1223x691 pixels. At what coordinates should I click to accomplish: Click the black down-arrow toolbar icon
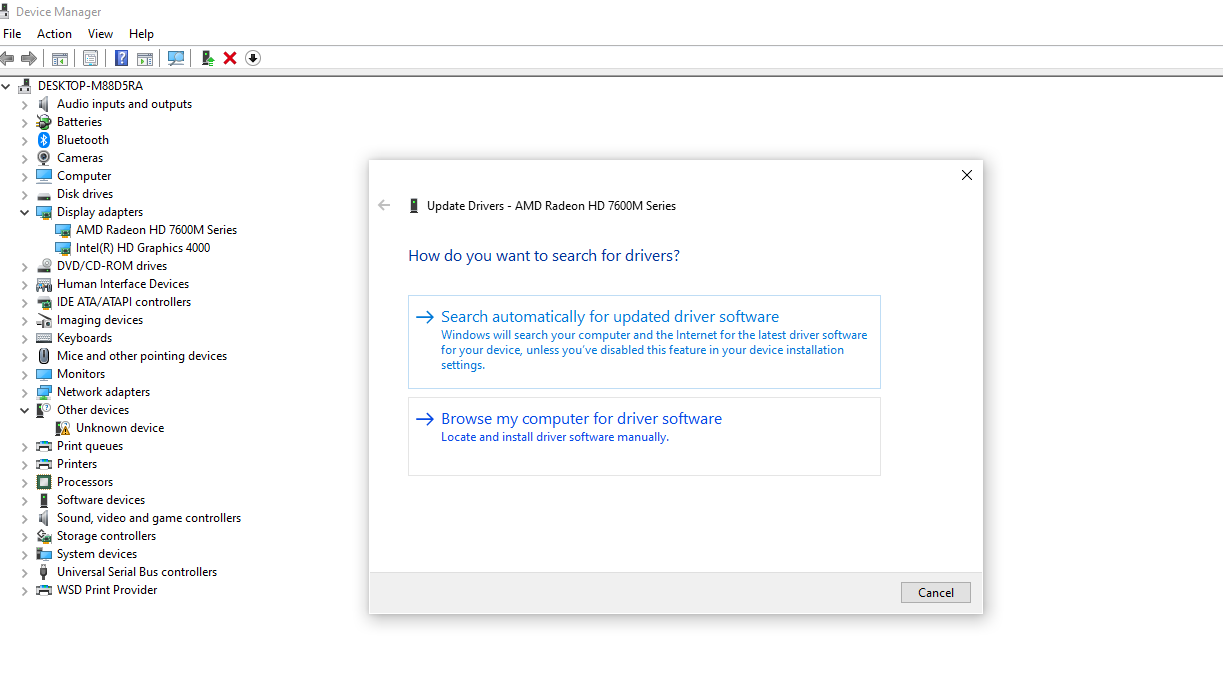pos(253,58)
